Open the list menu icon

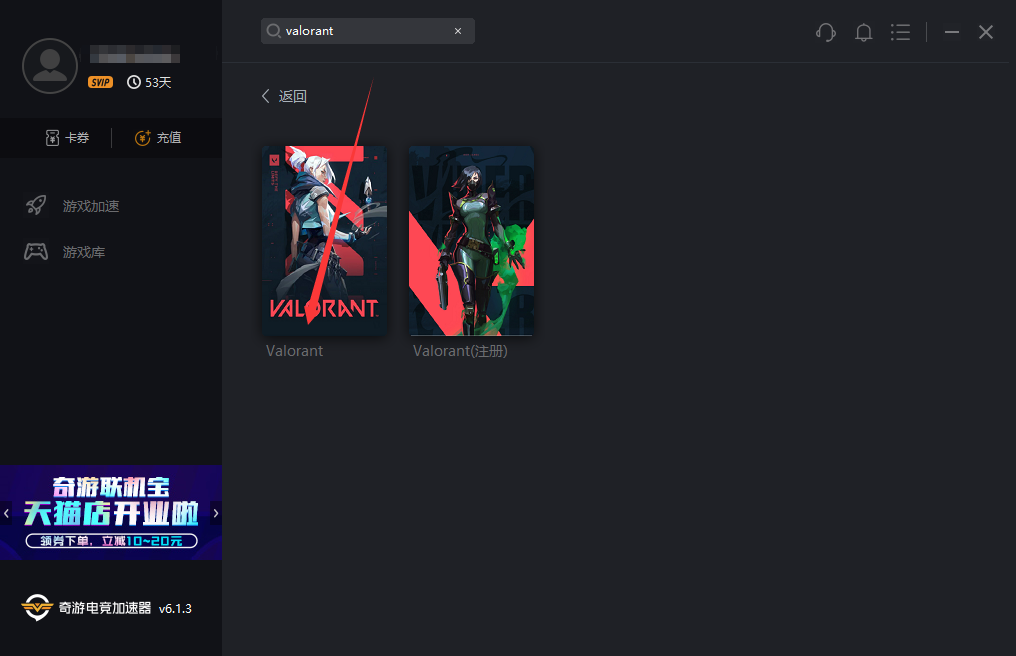tap(900, 32)
